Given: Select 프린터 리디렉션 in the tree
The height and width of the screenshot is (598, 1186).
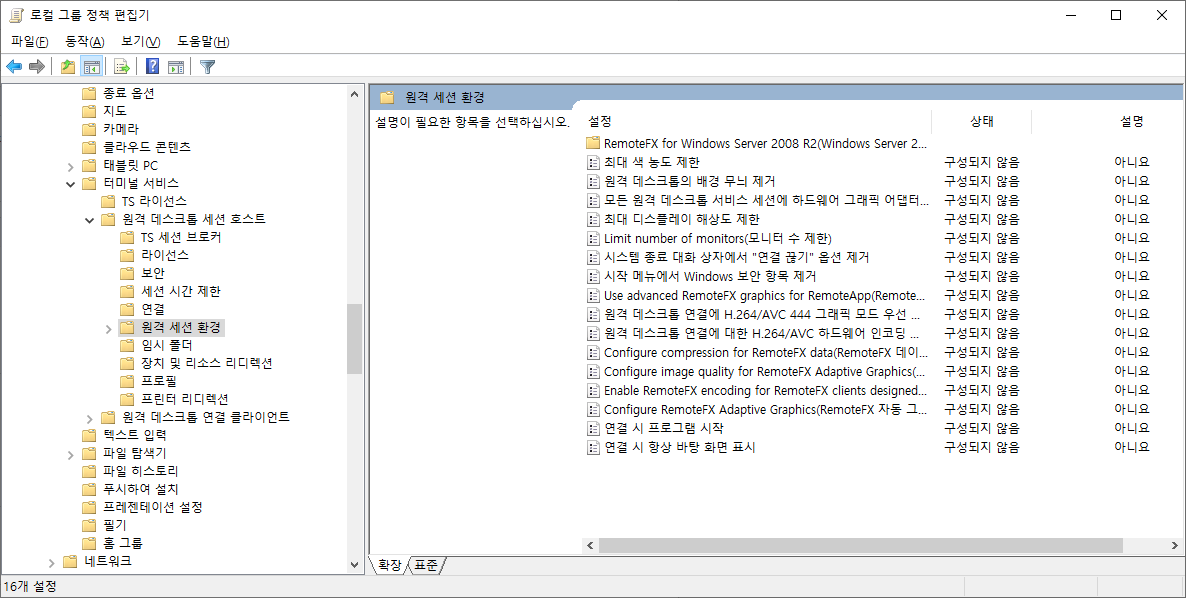Looking at the screenshot, I should (185, 399).
